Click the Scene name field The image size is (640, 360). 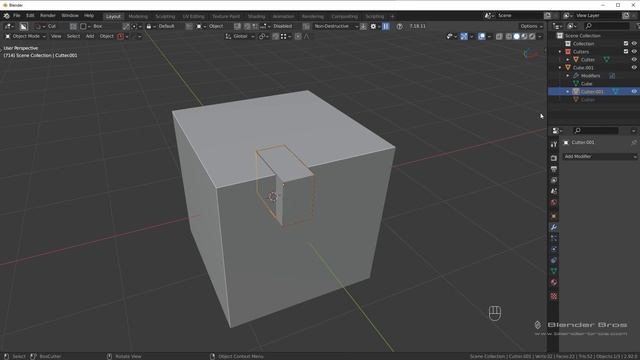pyautogui.click(x=519, y=16)
